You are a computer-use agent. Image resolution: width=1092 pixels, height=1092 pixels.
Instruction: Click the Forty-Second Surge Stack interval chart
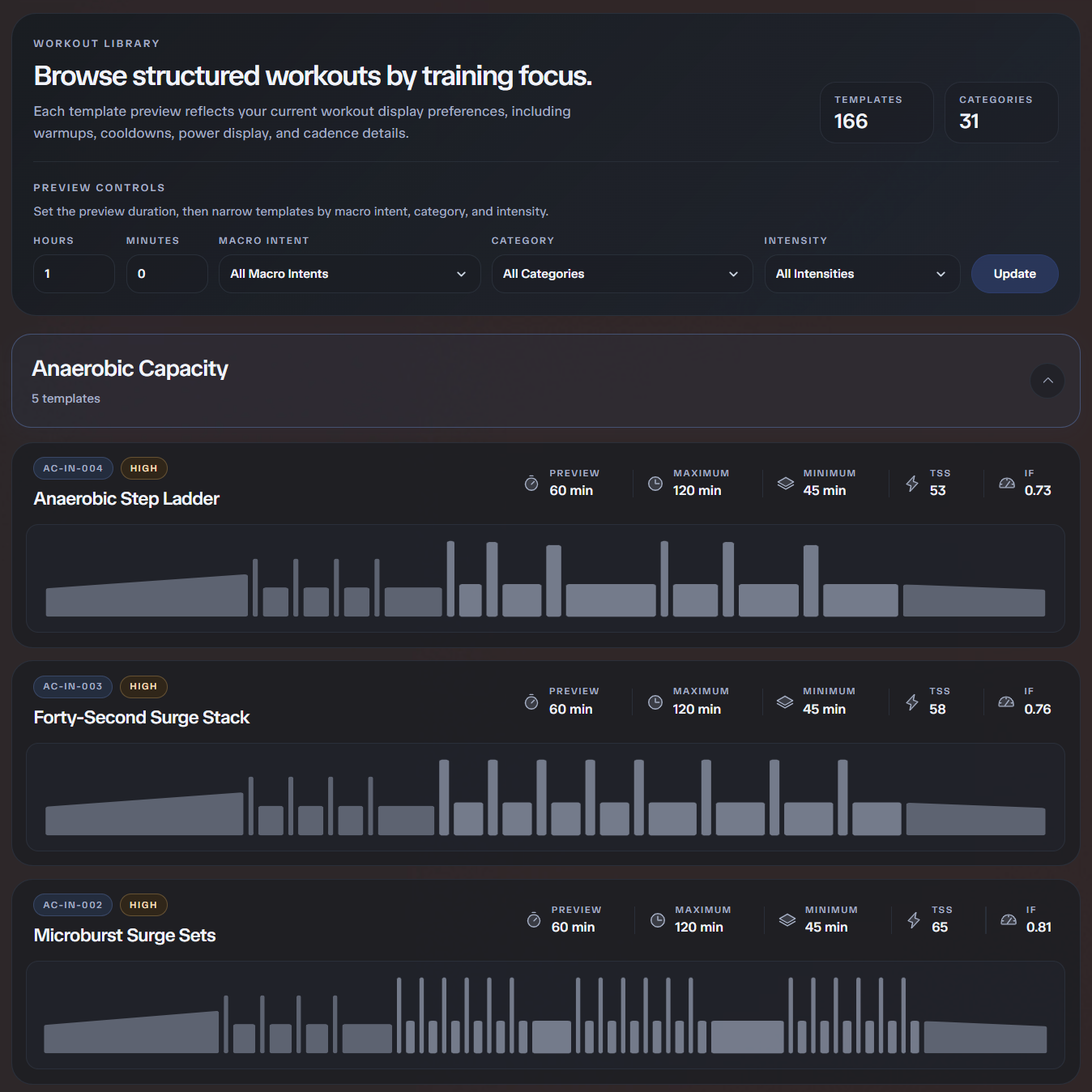[545, 797]
